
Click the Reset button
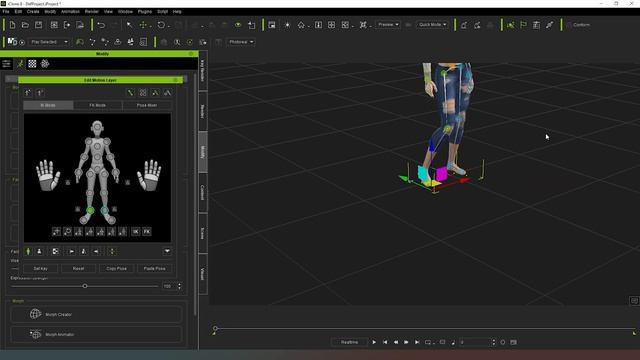78,269
